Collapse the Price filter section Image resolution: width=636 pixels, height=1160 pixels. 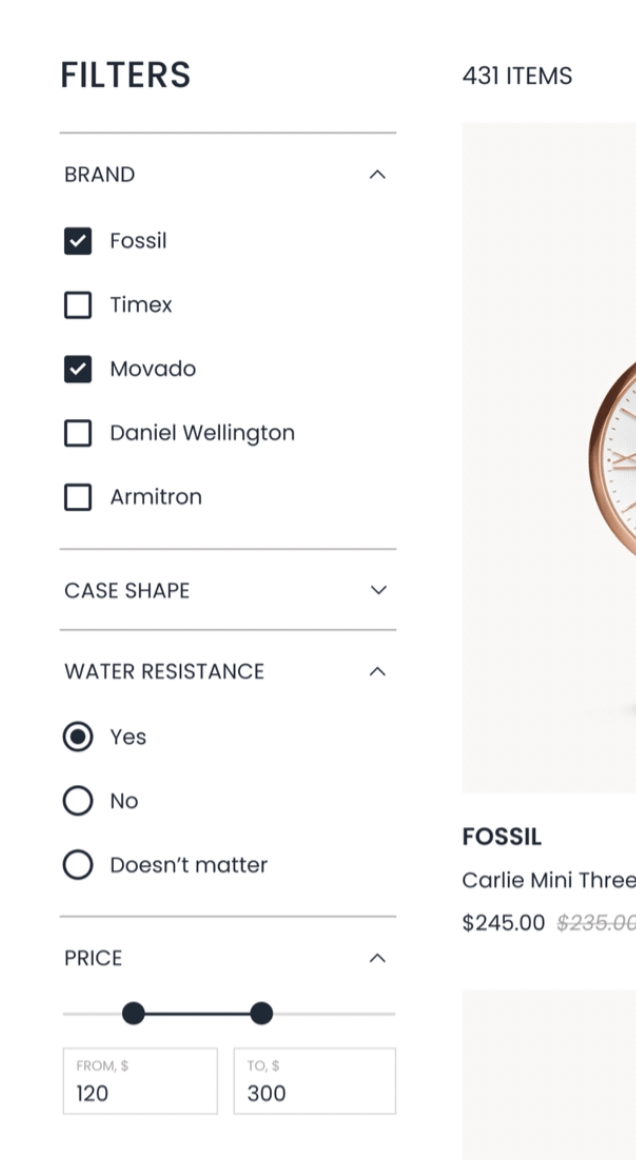pyautogui.click(x=377, y=958)
